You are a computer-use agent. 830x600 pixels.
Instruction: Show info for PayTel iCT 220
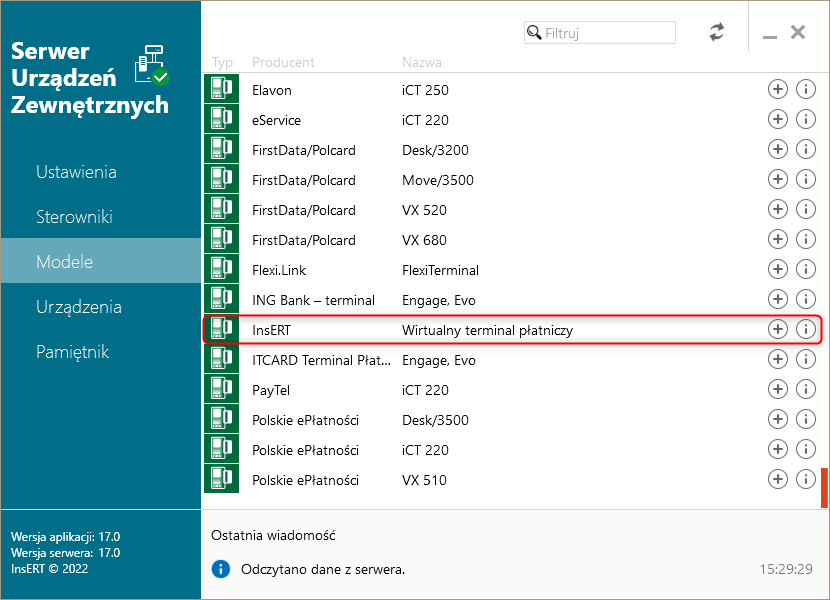(806, 389)
